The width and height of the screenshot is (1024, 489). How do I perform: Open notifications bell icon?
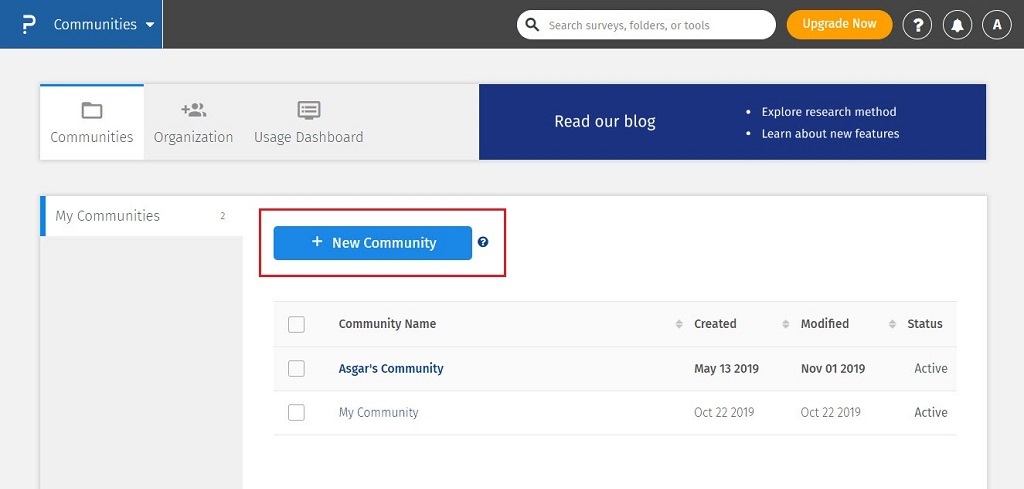(957, 25)
